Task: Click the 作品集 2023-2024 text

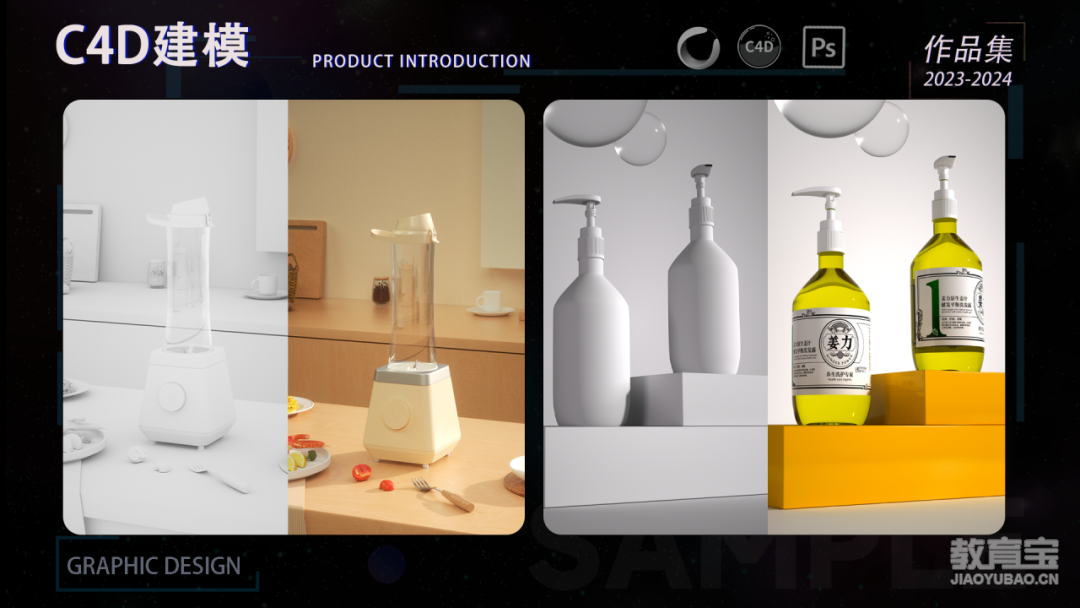Action: tap(968, 62)
